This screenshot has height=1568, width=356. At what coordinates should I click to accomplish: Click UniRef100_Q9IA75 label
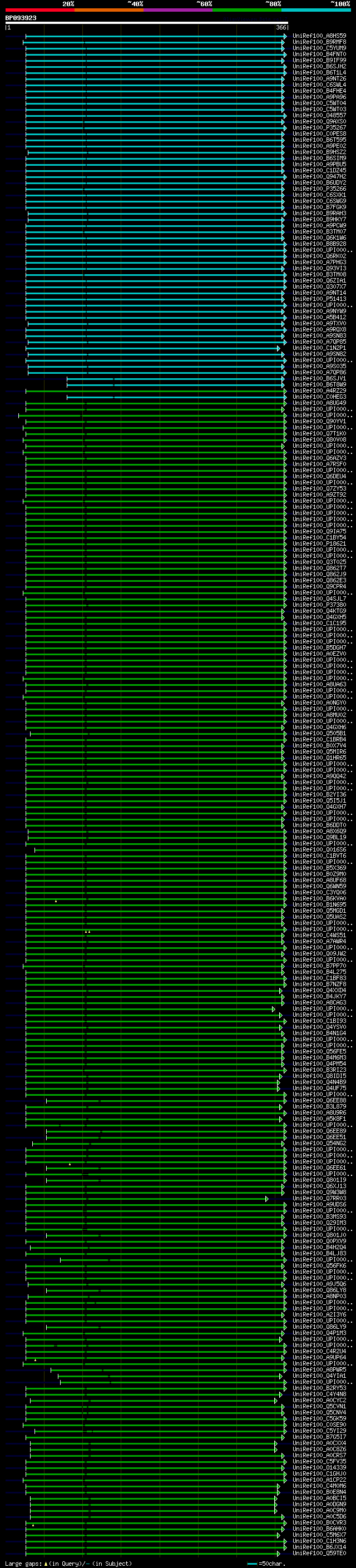[319, 531]
